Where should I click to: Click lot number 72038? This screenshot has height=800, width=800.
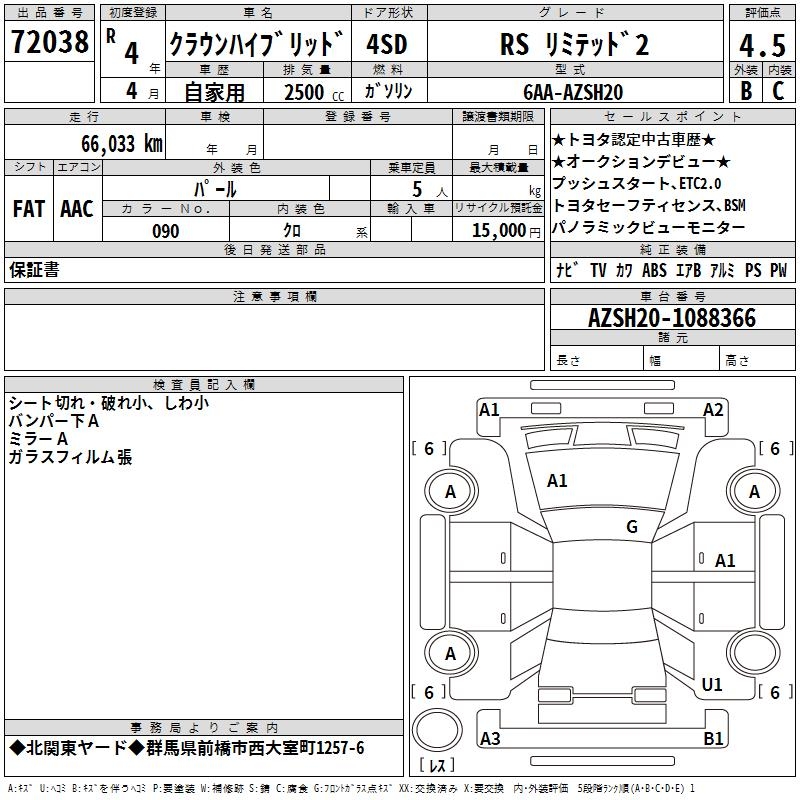49,41
